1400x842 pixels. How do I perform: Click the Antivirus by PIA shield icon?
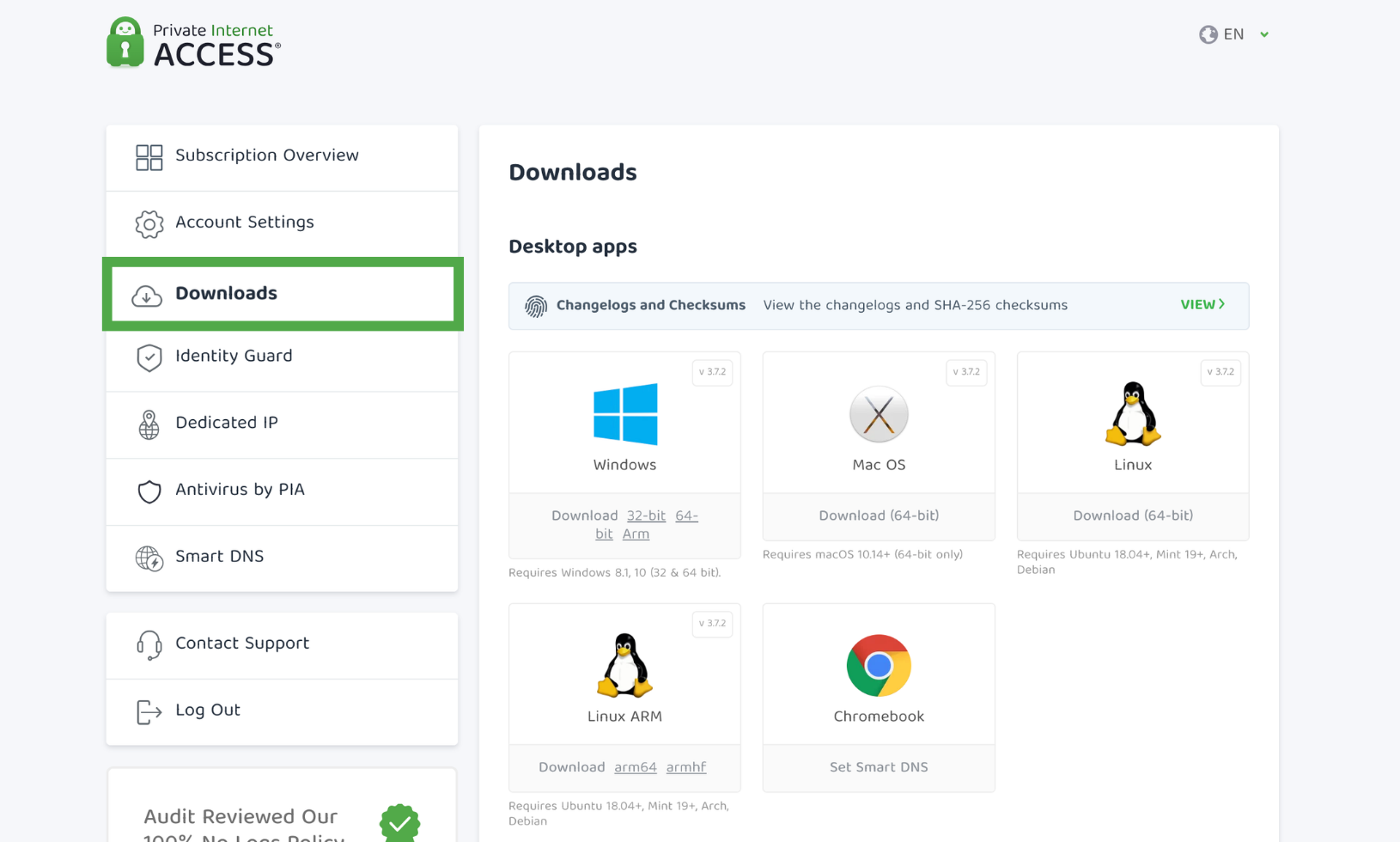(149, 491)
